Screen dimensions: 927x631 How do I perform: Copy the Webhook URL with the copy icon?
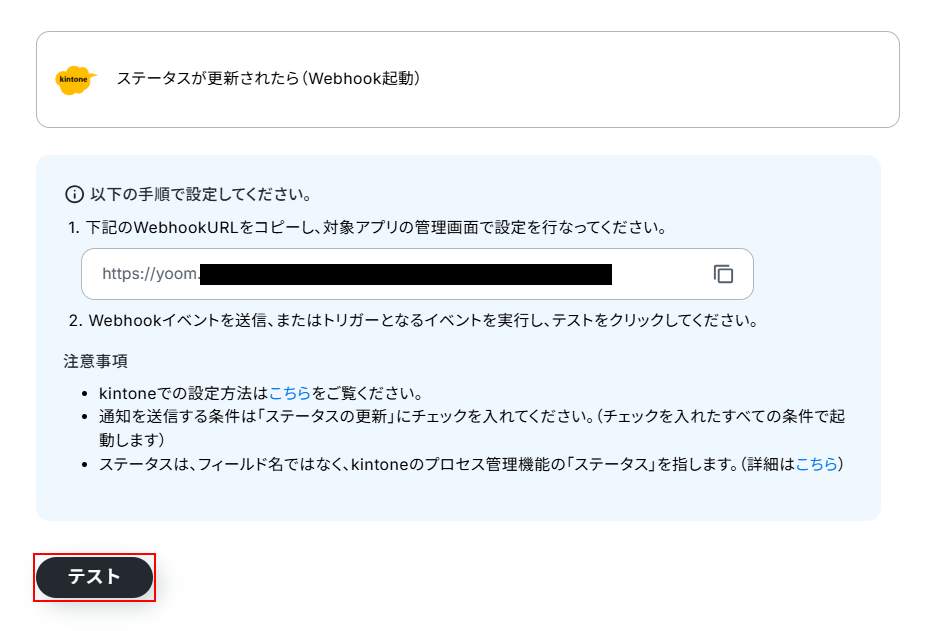723,274
